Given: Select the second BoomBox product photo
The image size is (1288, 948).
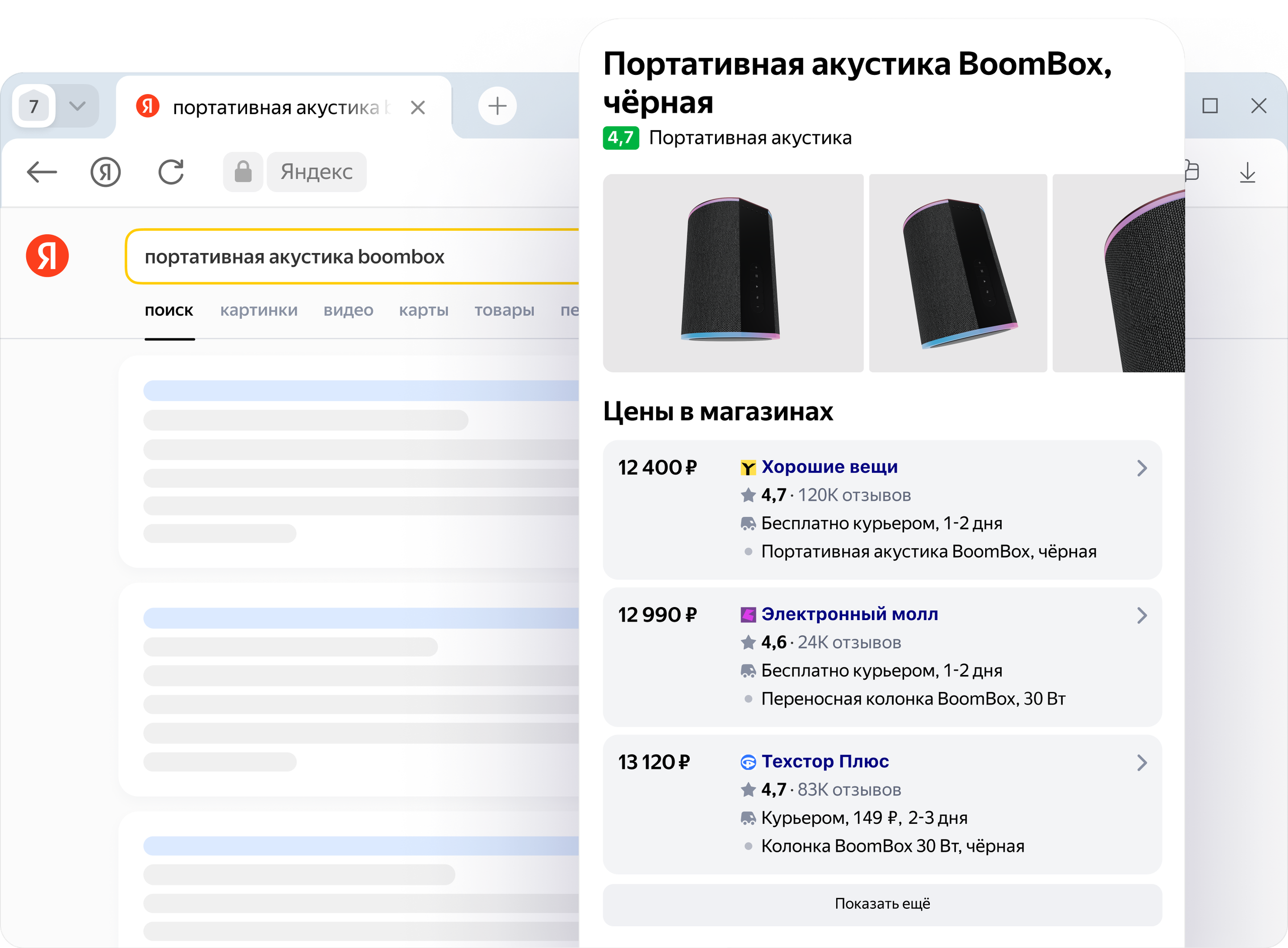Looking at the screenshot, I should click(957, 273).
